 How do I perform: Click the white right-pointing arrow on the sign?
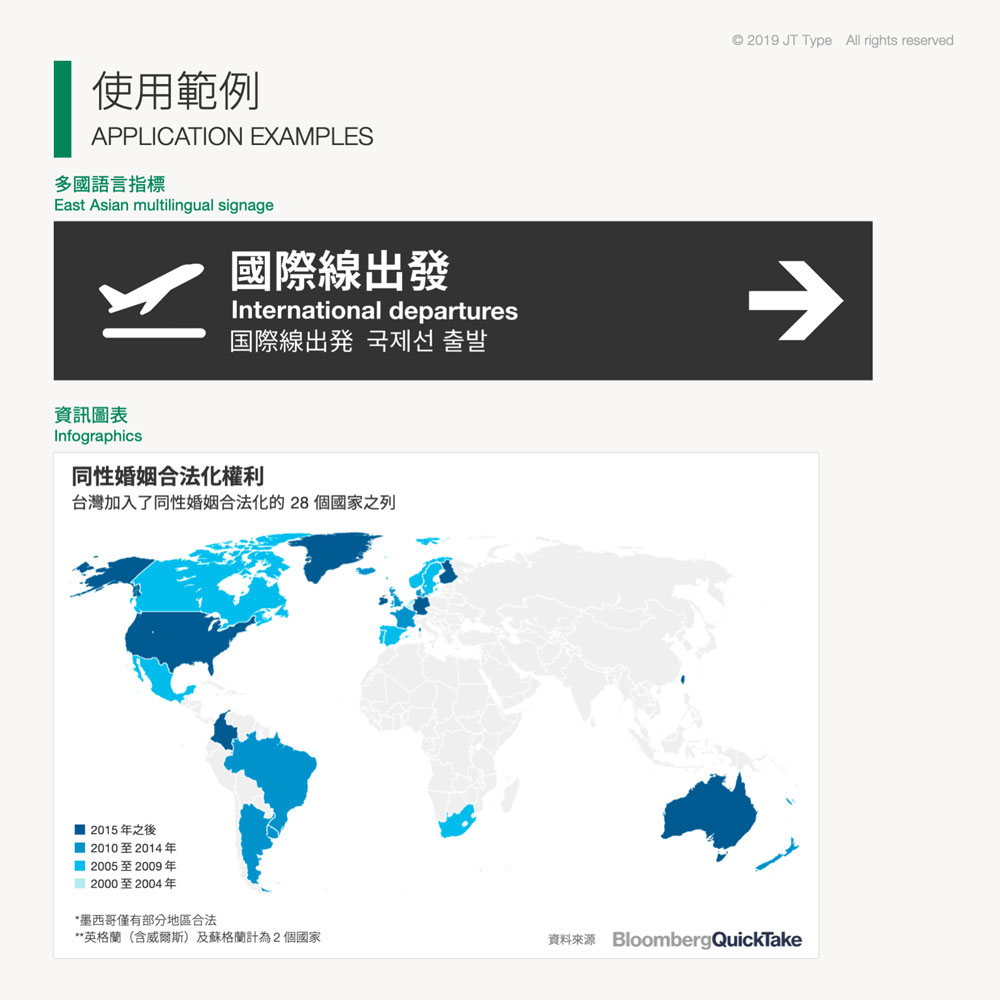[x=796, y=300]
